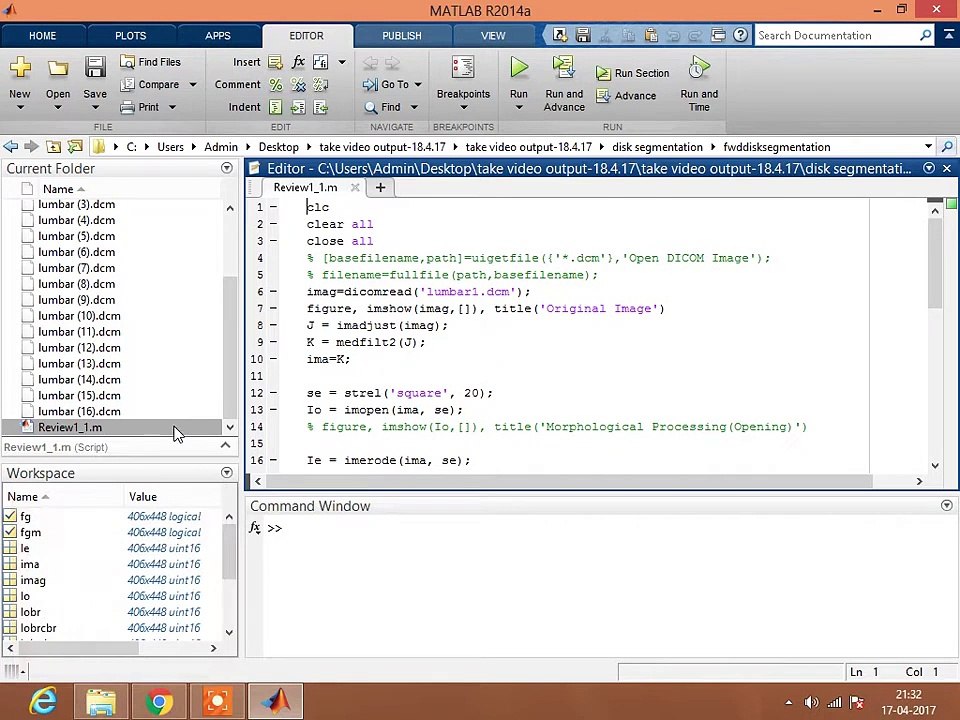Open MATLAB from the taskbar
This screenshot has height=720, width=960.
pos(275,701)
